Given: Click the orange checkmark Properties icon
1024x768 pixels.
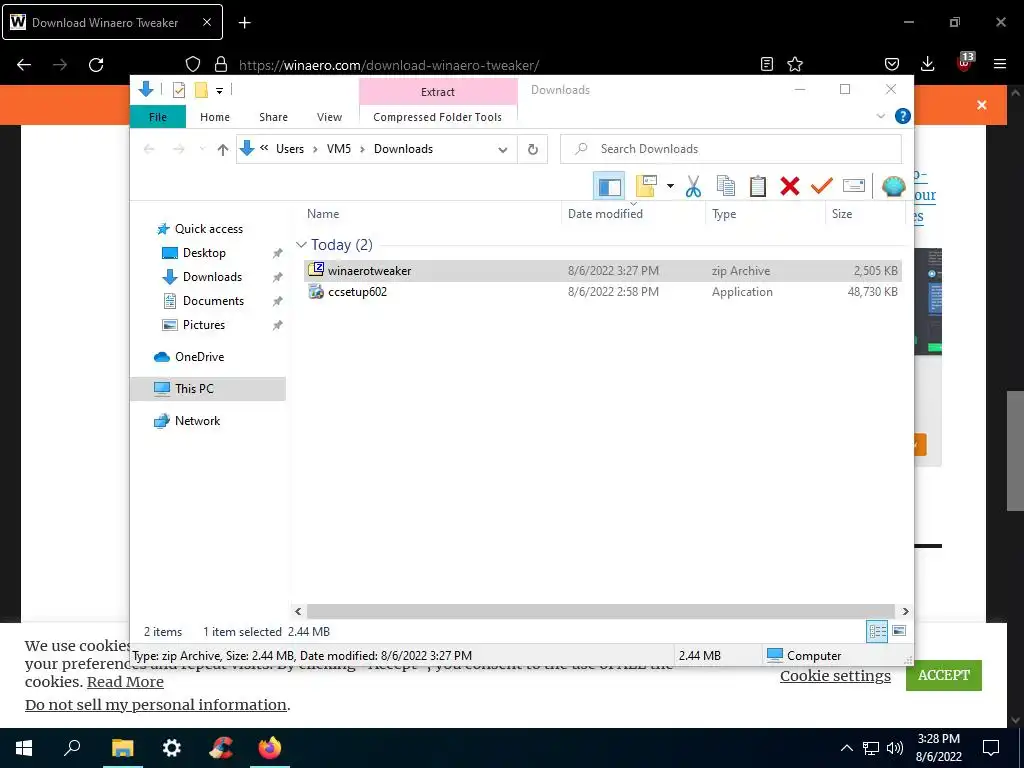Looking at the screenshot, I should 822,186.
